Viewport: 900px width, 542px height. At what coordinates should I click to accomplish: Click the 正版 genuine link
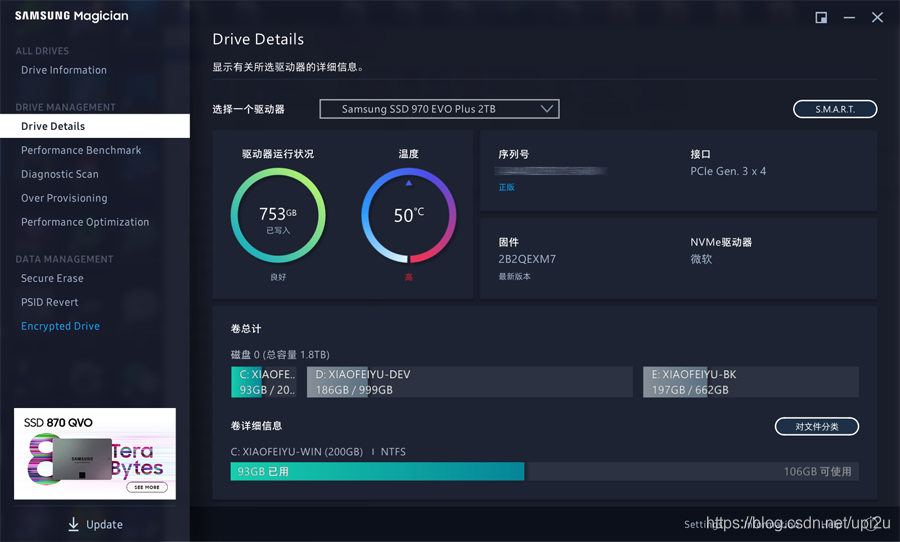tap(506, 187)
